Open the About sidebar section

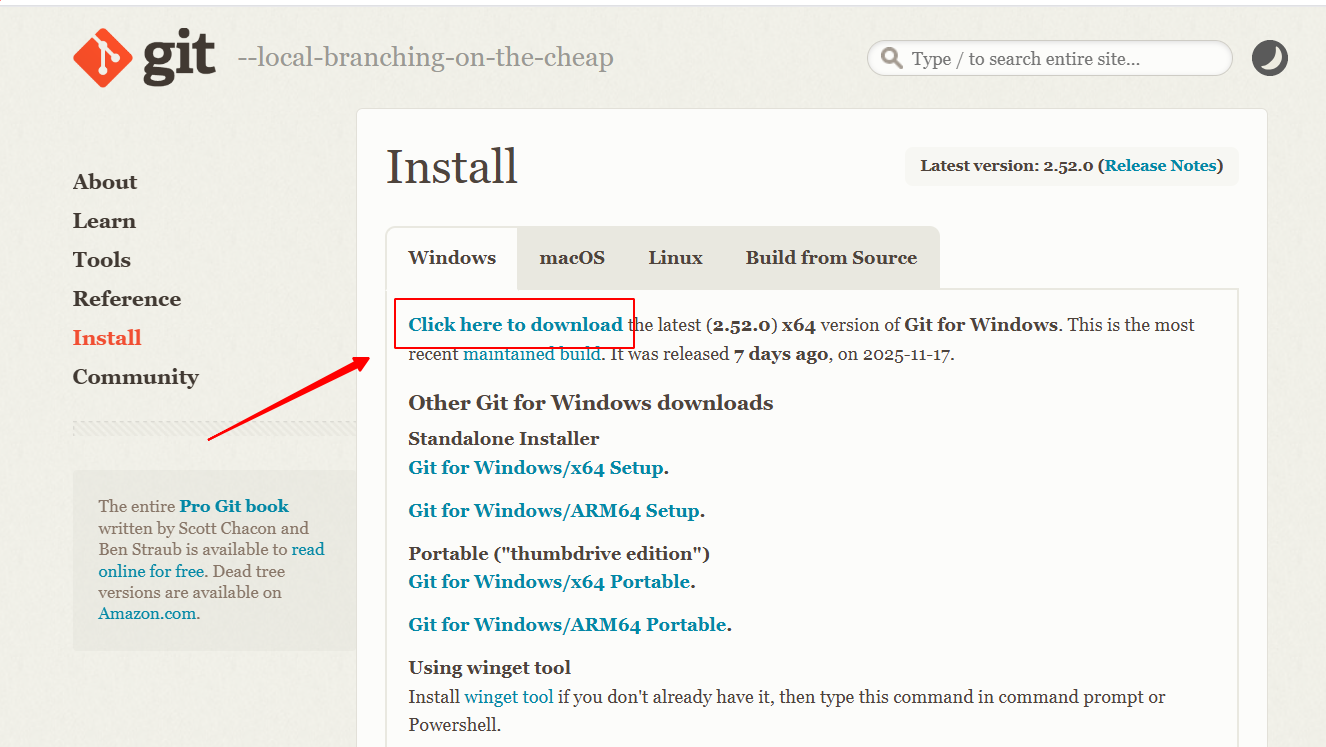coord(105,182)
